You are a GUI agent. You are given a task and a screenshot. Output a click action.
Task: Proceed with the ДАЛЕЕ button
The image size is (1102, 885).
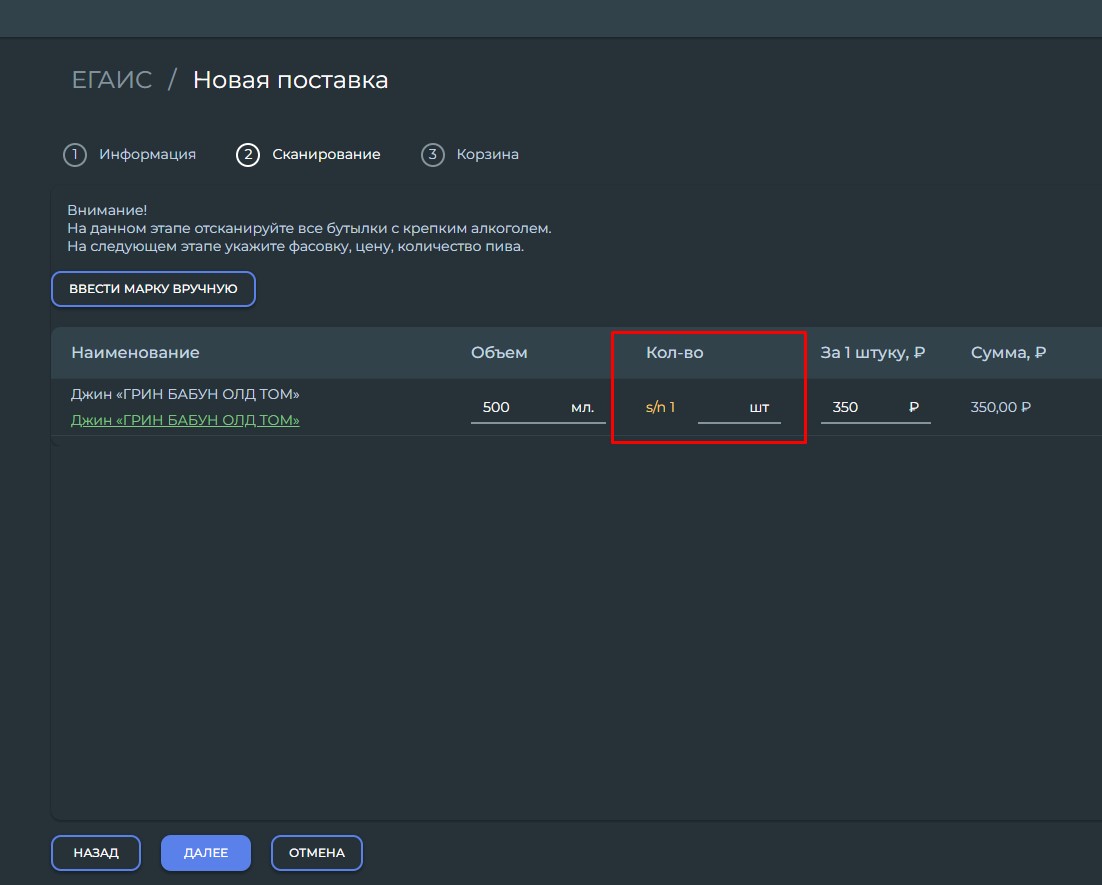click(206, 853)
